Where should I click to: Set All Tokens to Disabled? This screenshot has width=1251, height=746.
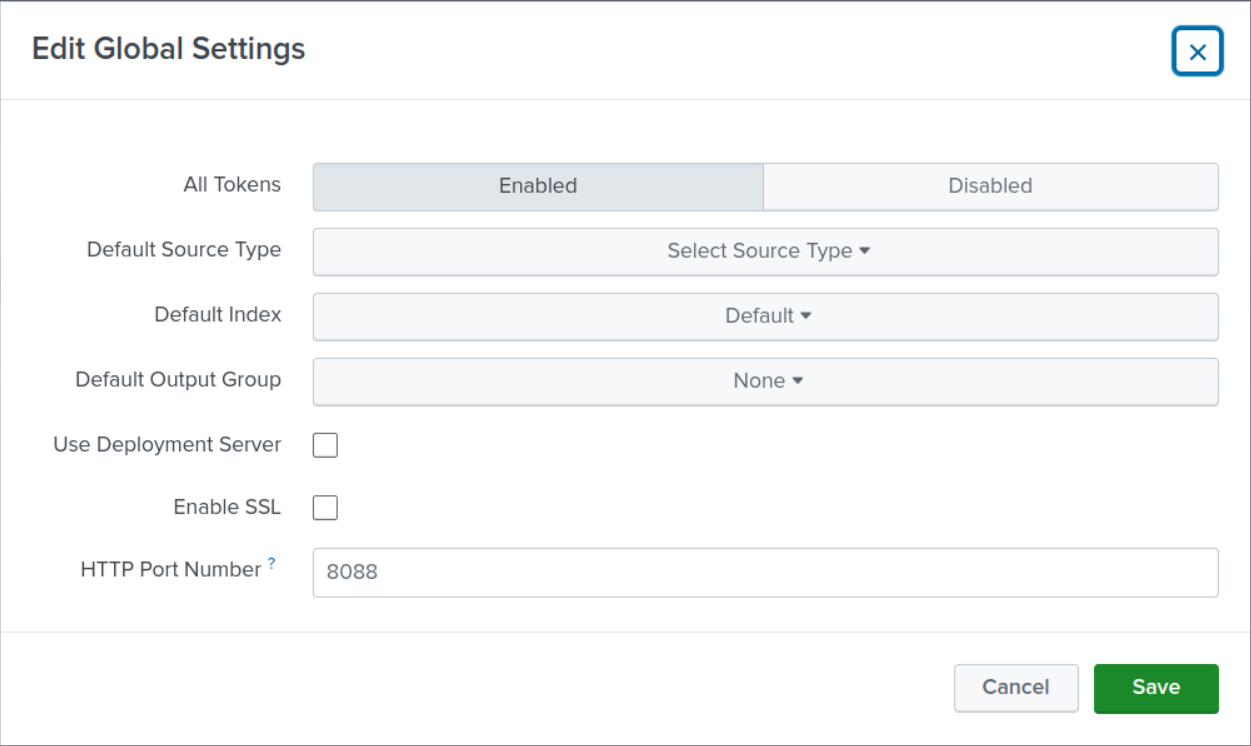(990, 187)
